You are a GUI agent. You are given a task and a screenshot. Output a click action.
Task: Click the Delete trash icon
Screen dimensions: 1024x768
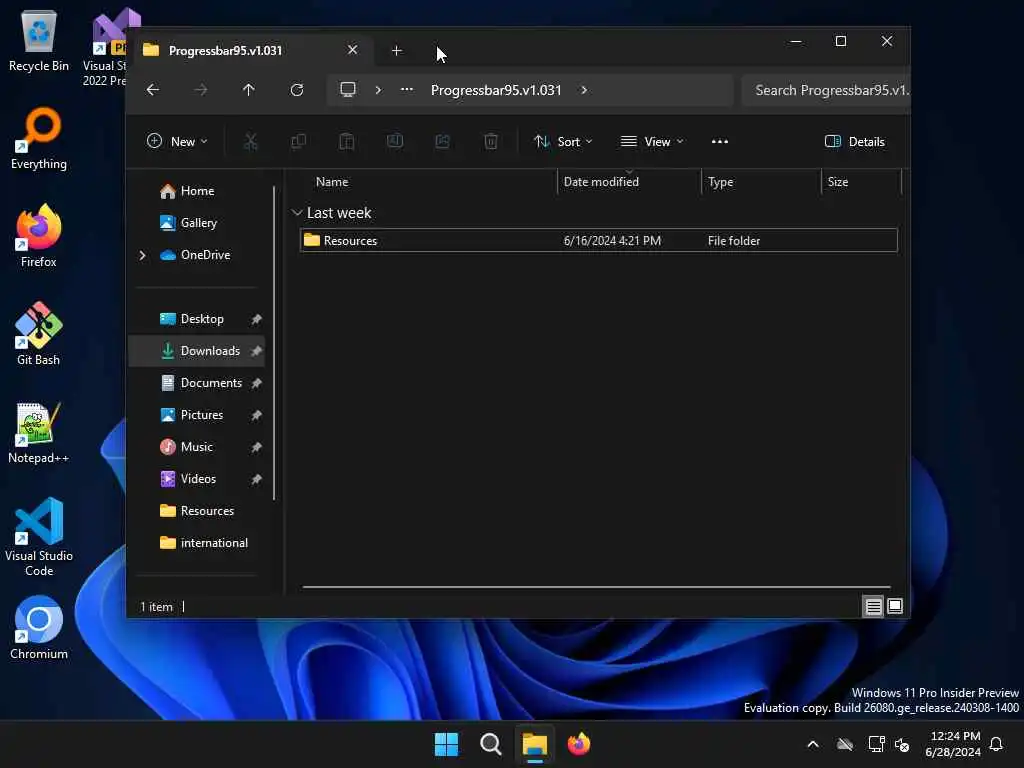pyautogui.click(x=491, y=142)
